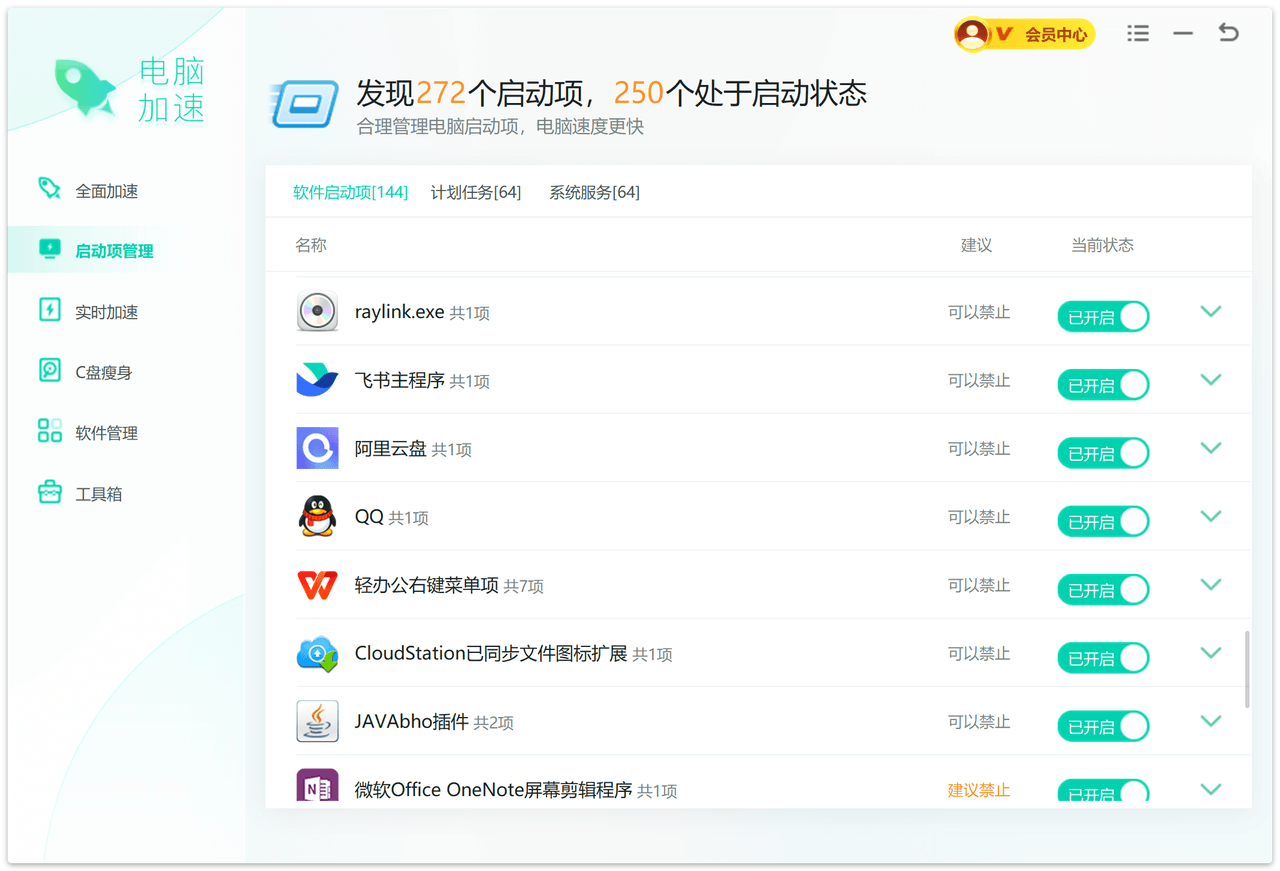1280x871 pixels.
Task: Click the startup list vertical scrollbar
Action: coord(1247,670)
